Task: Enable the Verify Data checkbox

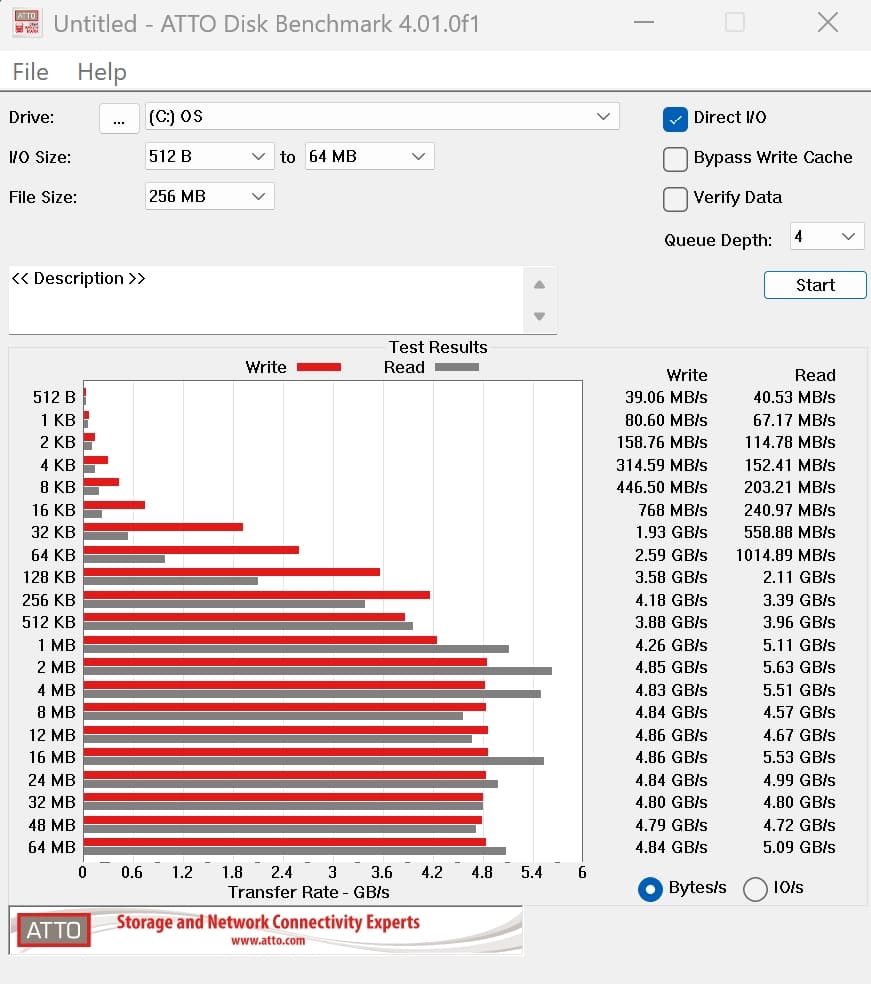Action: pos(675,198)
